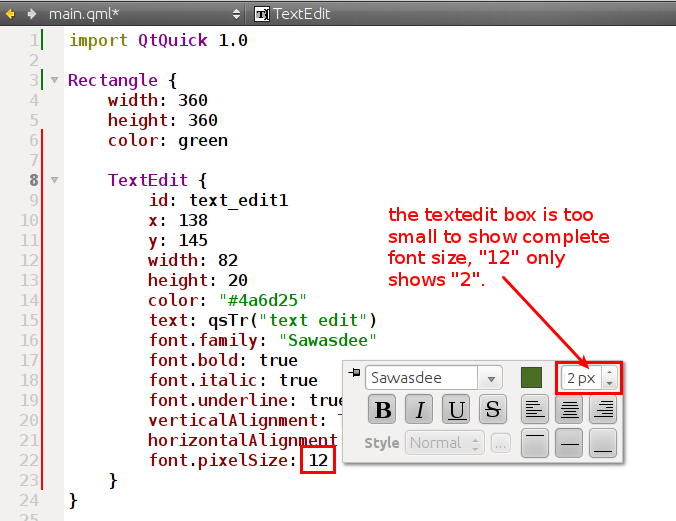Screen dimensions: 676x521
Task: Center text horizontally with the align icon
Action: [x=569, y=408]
